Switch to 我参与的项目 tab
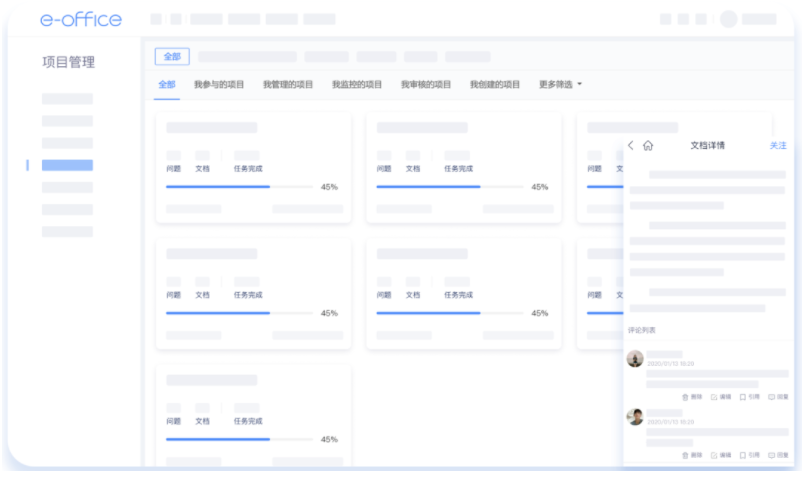This screenshot has height=481, width=802. pos(219,85)
